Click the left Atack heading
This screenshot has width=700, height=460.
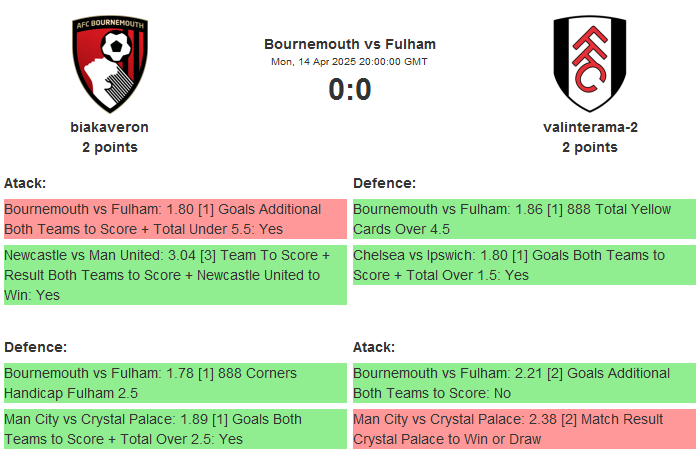click(x=25, y=183)
